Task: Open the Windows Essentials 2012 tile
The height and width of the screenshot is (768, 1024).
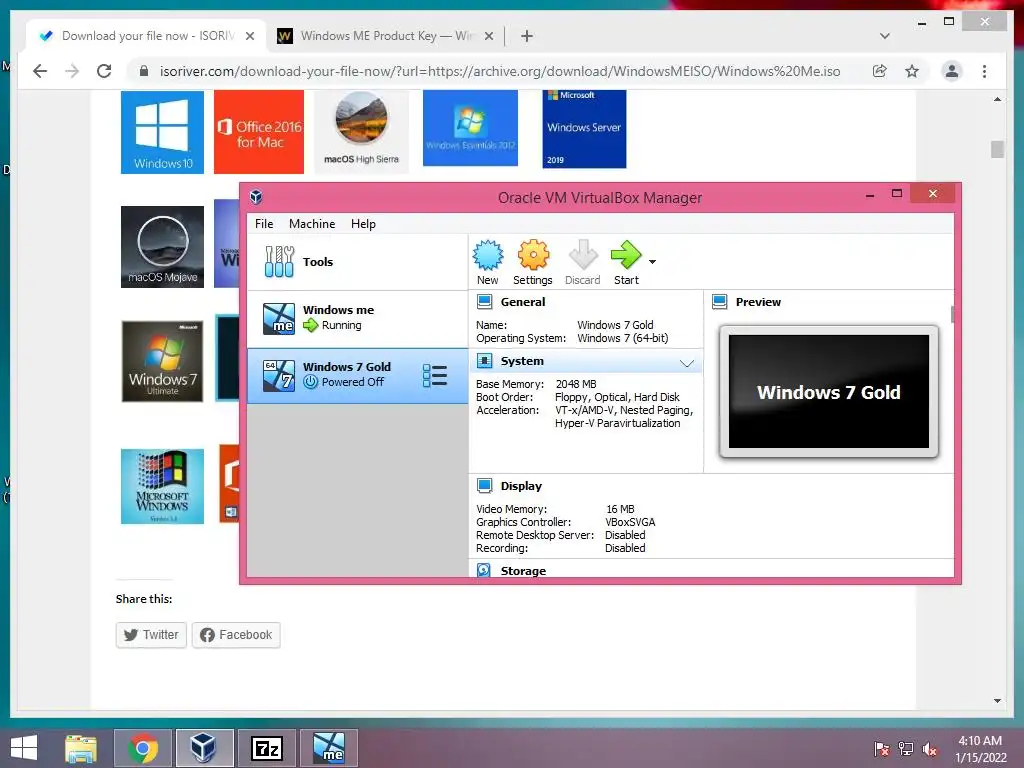Action: pos(470,128)
